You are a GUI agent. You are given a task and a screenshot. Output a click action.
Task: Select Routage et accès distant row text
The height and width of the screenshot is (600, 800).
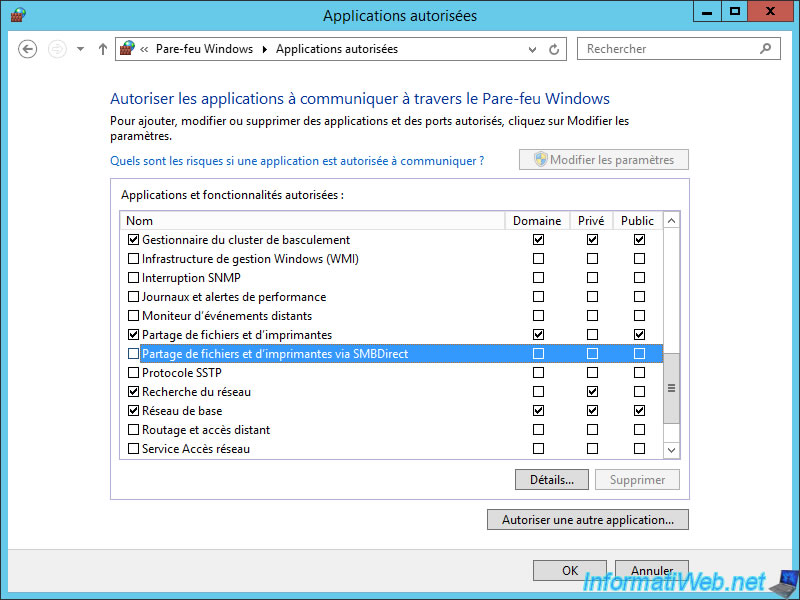coord(206,430)
